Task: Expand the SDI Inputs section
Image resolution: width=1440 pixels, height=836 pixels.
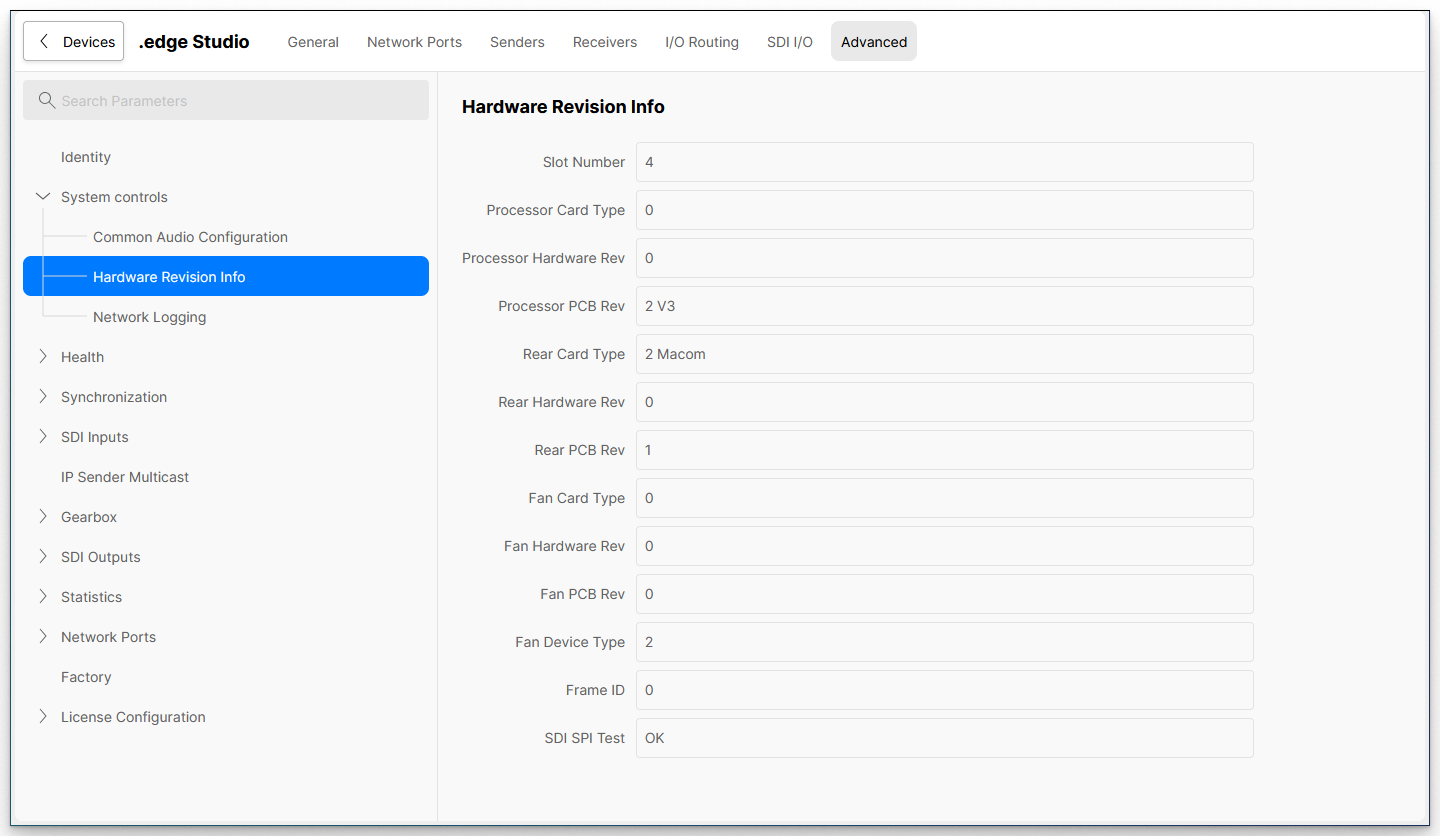Action: click(x=43, y=437)
